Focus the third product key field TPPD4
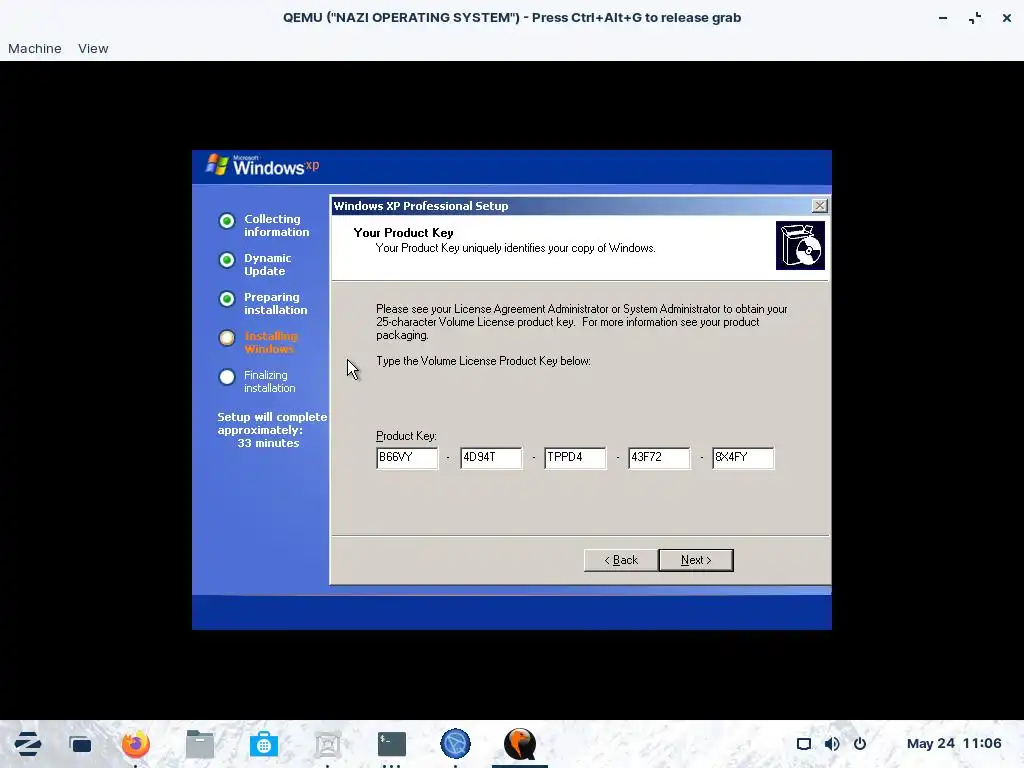Viewport: 1024px width, 768px height. click(575, 457)
